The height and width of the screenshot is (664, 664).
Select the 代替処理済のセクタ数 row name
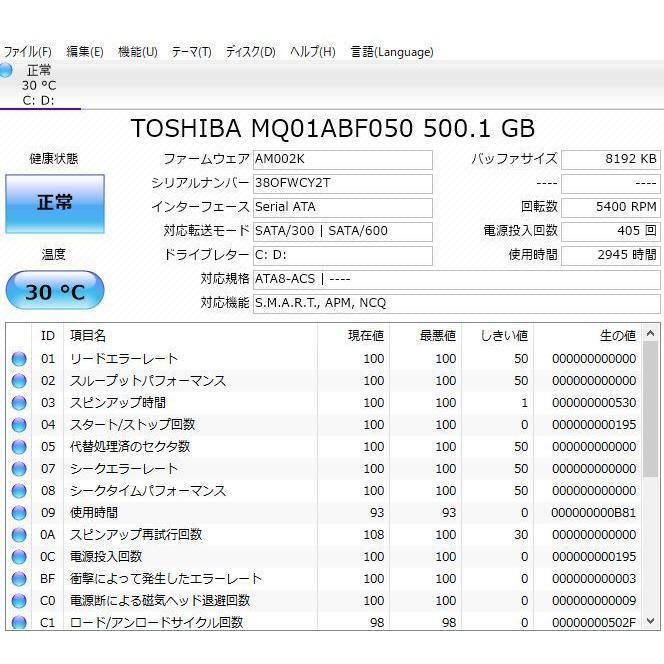click(x=130, y=447)
